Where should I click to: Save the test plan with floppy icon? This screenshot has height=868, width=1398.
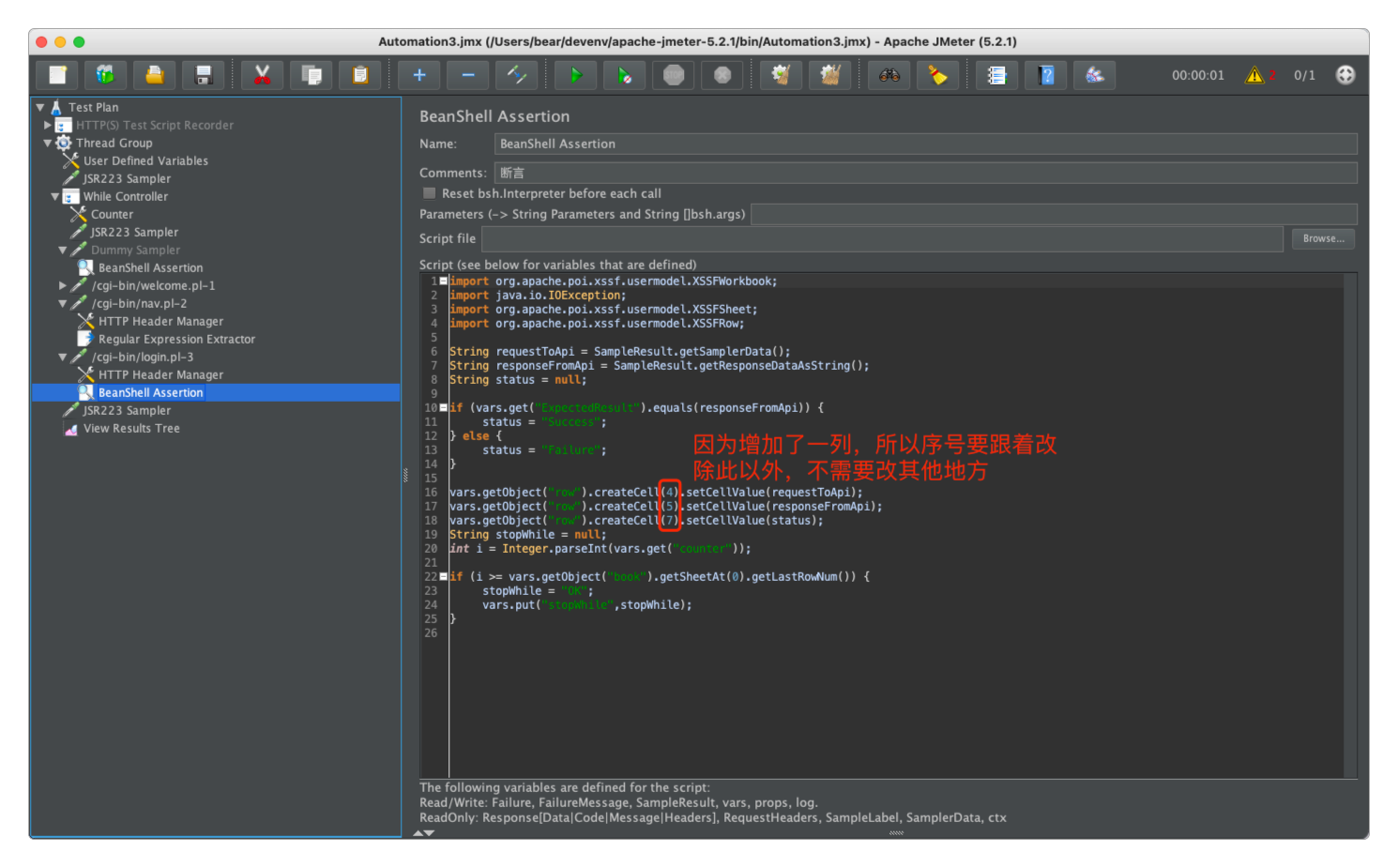tap(204, 75)
